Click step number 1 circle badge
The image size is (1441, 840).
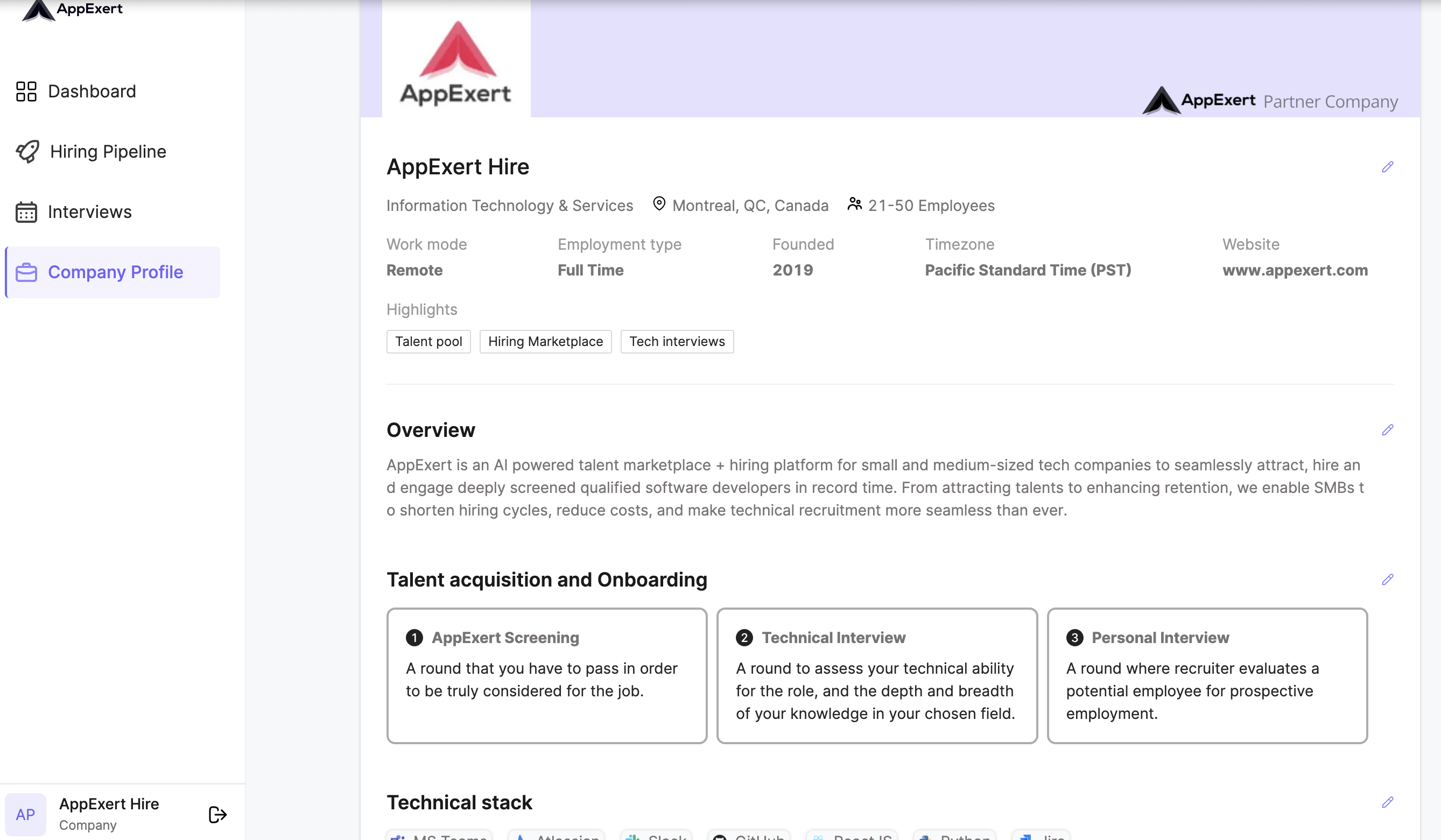414,638
